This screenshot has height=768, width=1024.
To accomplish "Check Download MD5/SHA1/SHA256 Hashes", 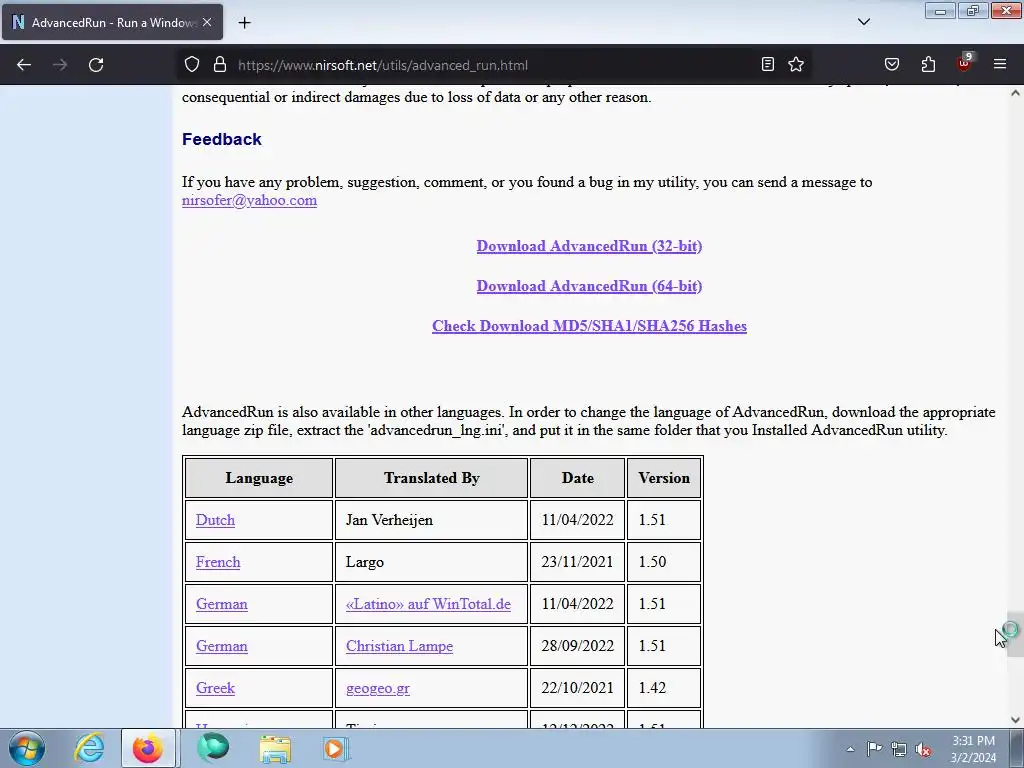I will pyautogui.click(x=589, y=326).
